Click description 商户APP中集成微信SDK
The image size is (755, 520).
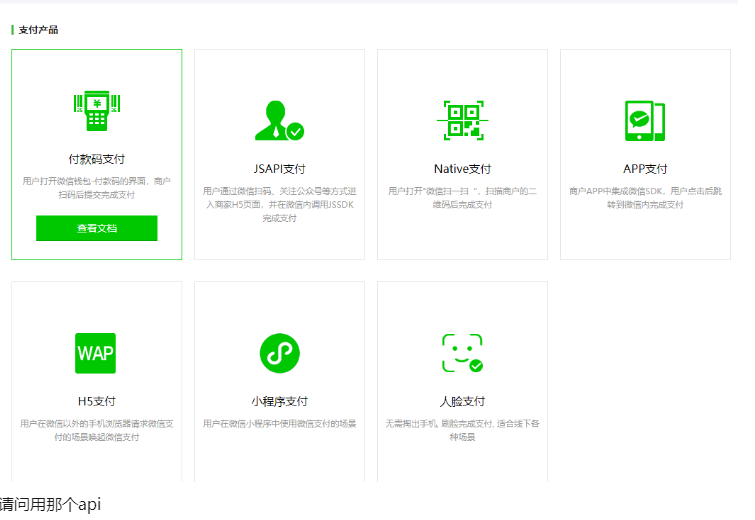pos(645,198)
